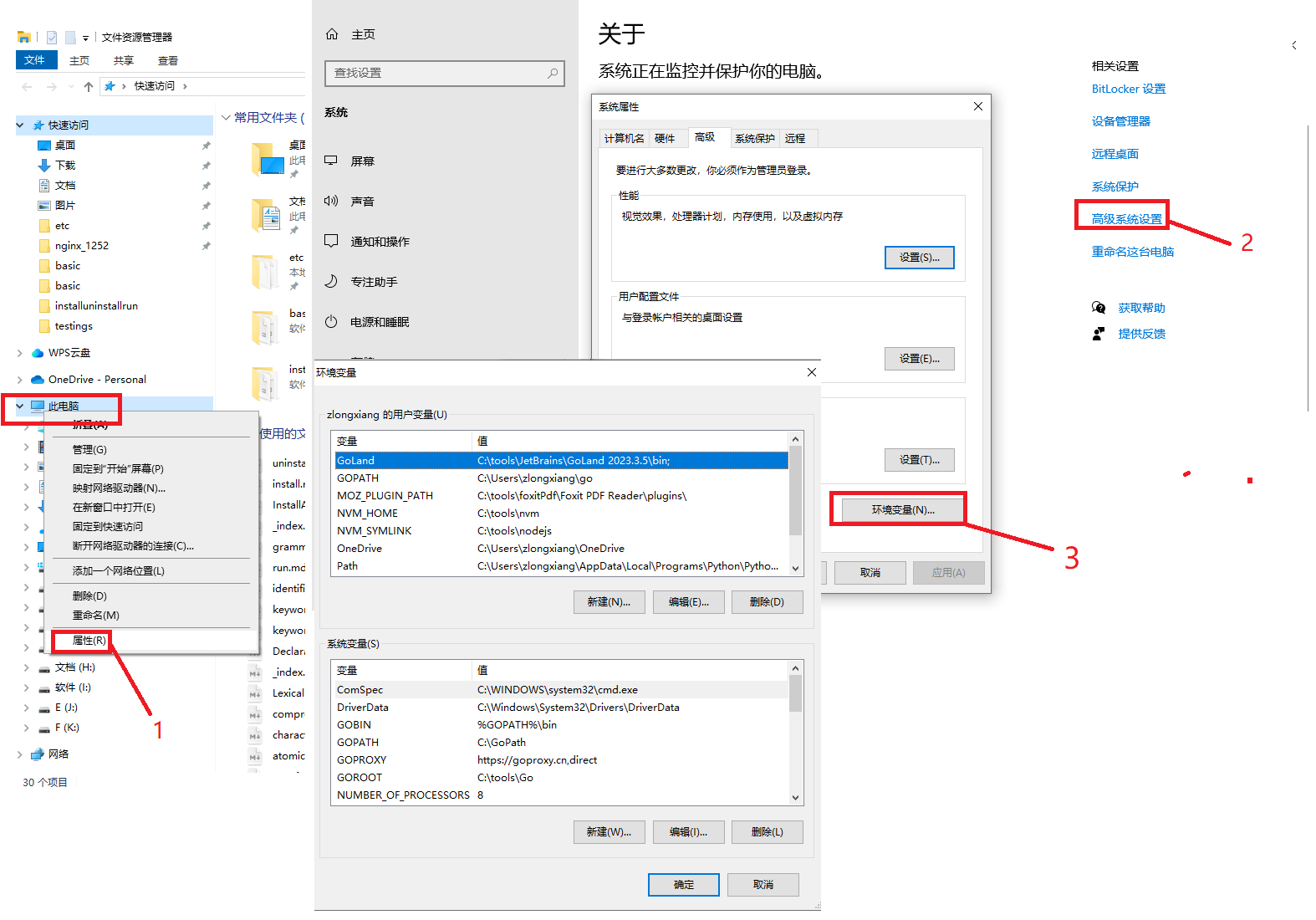This screenshot has height=920, width=1316.
Task: Select the Path user variable row
Action: pos(561,566)
